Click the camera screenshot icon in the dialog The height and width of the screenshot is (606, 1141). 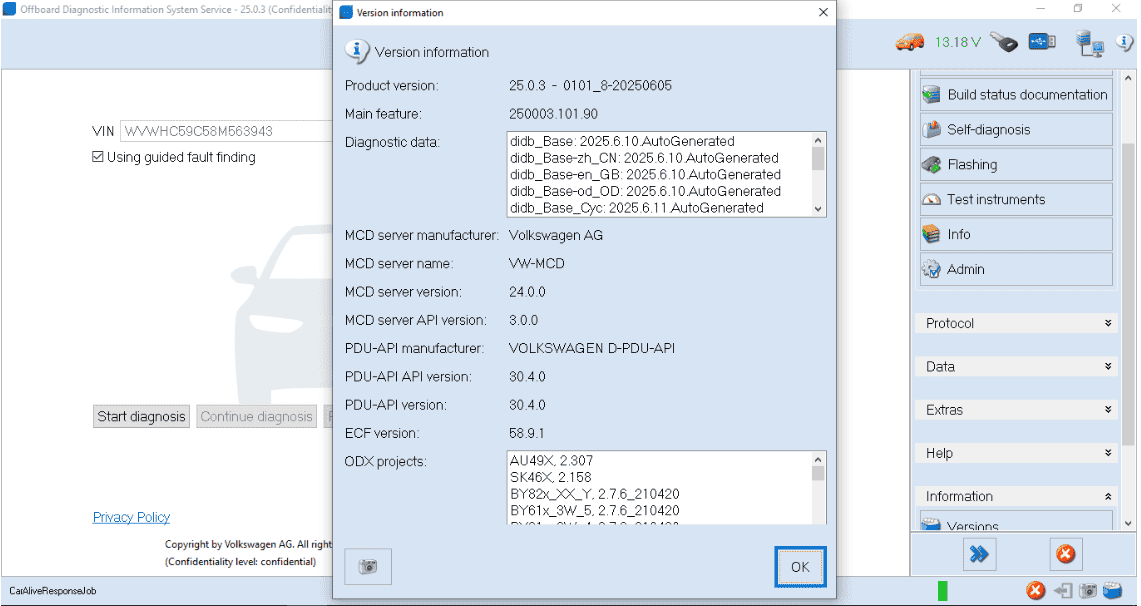367,566
